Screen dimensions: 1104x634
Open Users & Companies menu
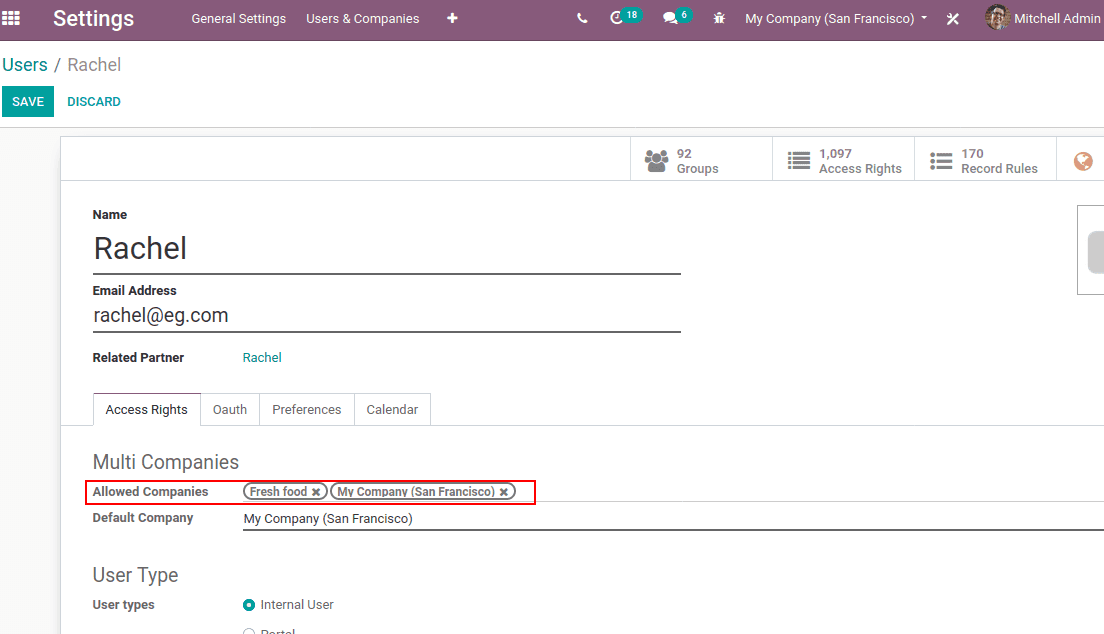(363, 18)
